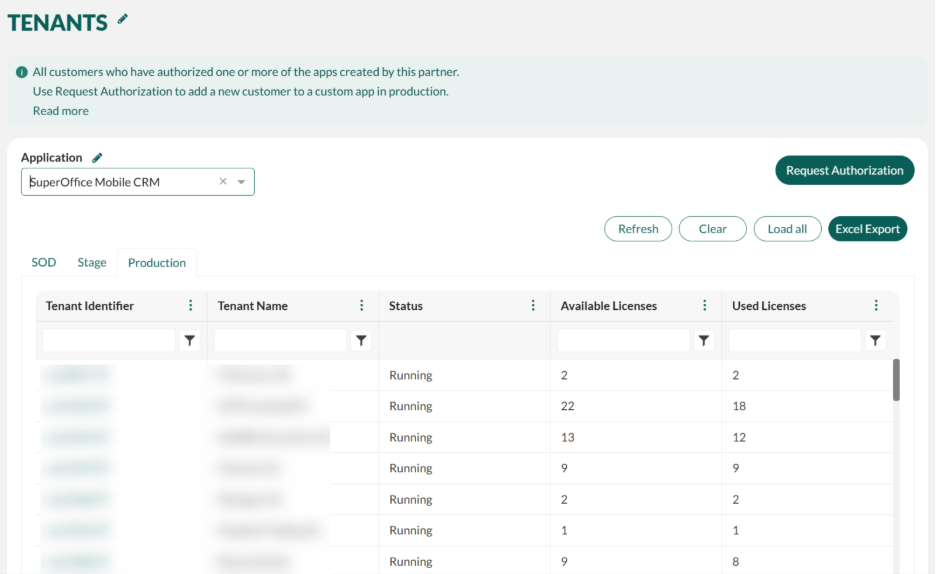The image size is (936, 574).
Task: Open Used Licenses column three-dot menu
Action: tap(876, 306)
